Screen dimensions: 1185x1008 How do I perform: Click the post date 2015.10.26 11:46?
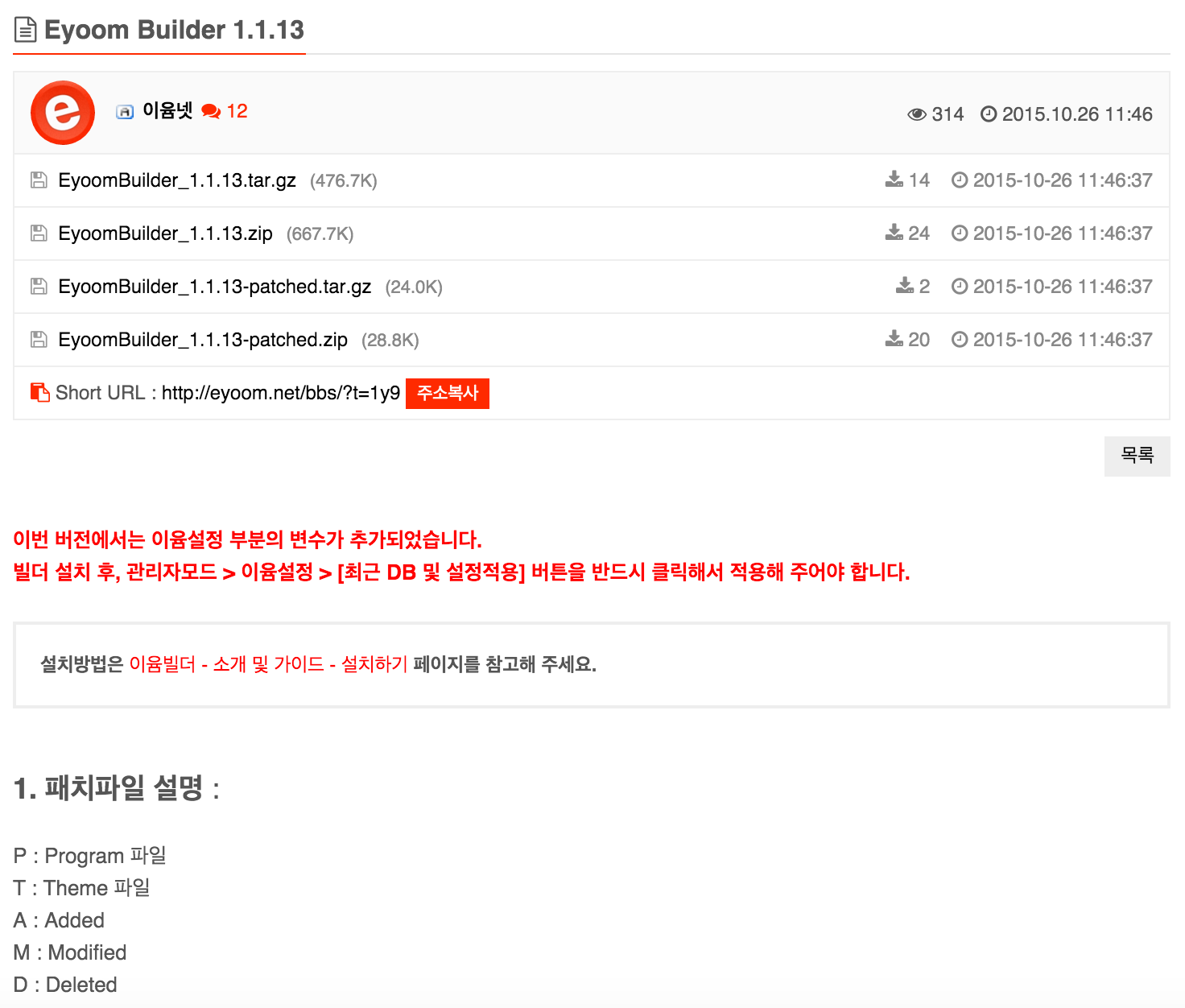[1077, 114]
